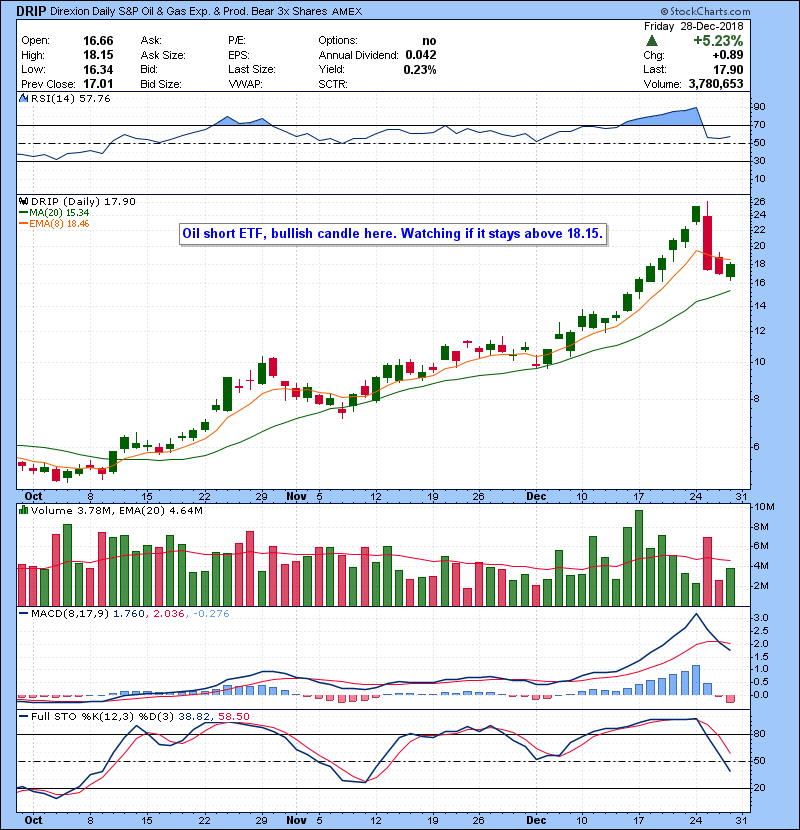This screenshot has height=830, width=800.
Task: Click the Low value 16.34
Action: 98,69
